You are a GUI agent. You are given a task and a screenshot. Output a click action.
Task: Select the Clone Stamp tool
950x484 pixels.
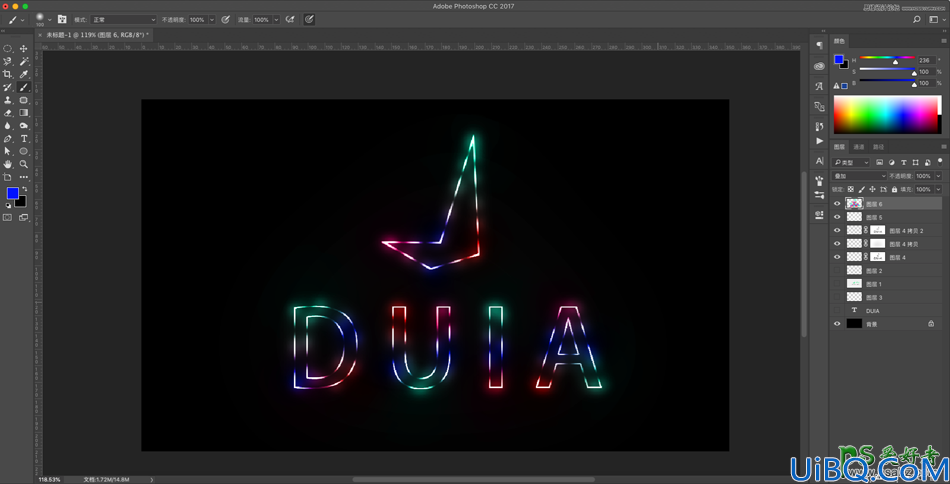[8, 100]
